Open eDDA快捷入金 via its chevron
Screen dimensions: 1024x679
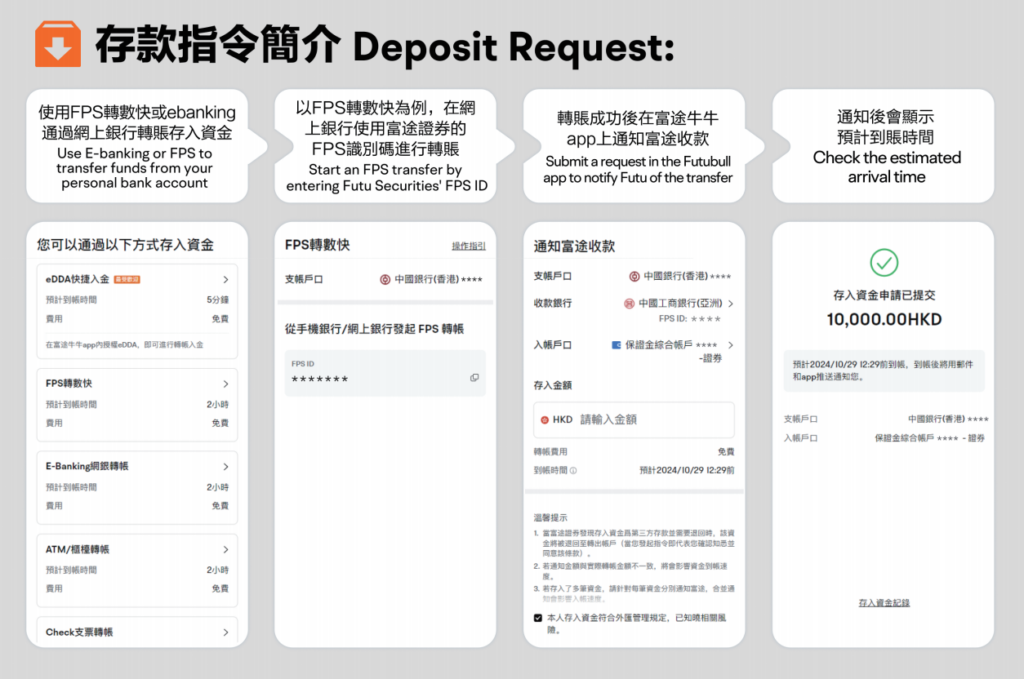click(x=225, y=279)
